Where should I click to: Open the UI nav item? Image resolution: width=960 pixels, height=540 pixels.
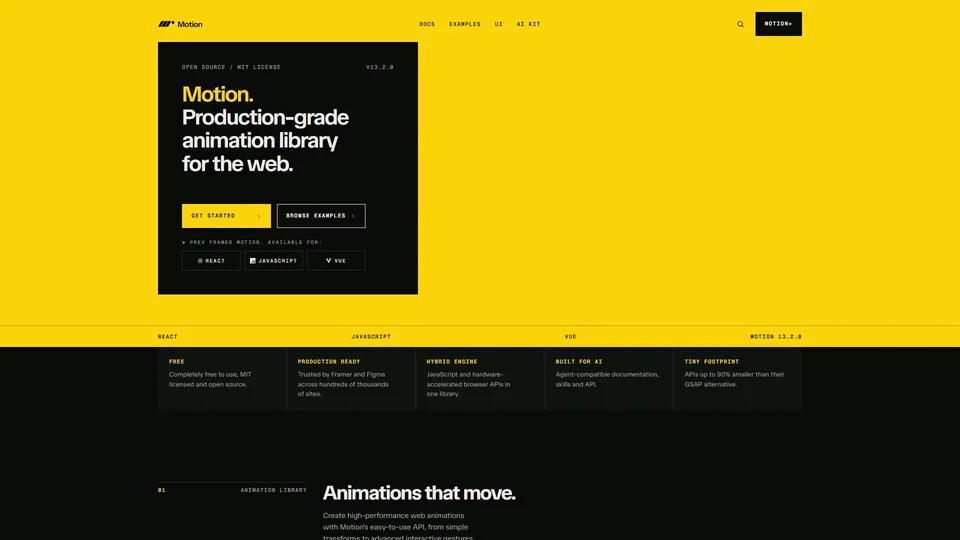click(x=498, y=24)
